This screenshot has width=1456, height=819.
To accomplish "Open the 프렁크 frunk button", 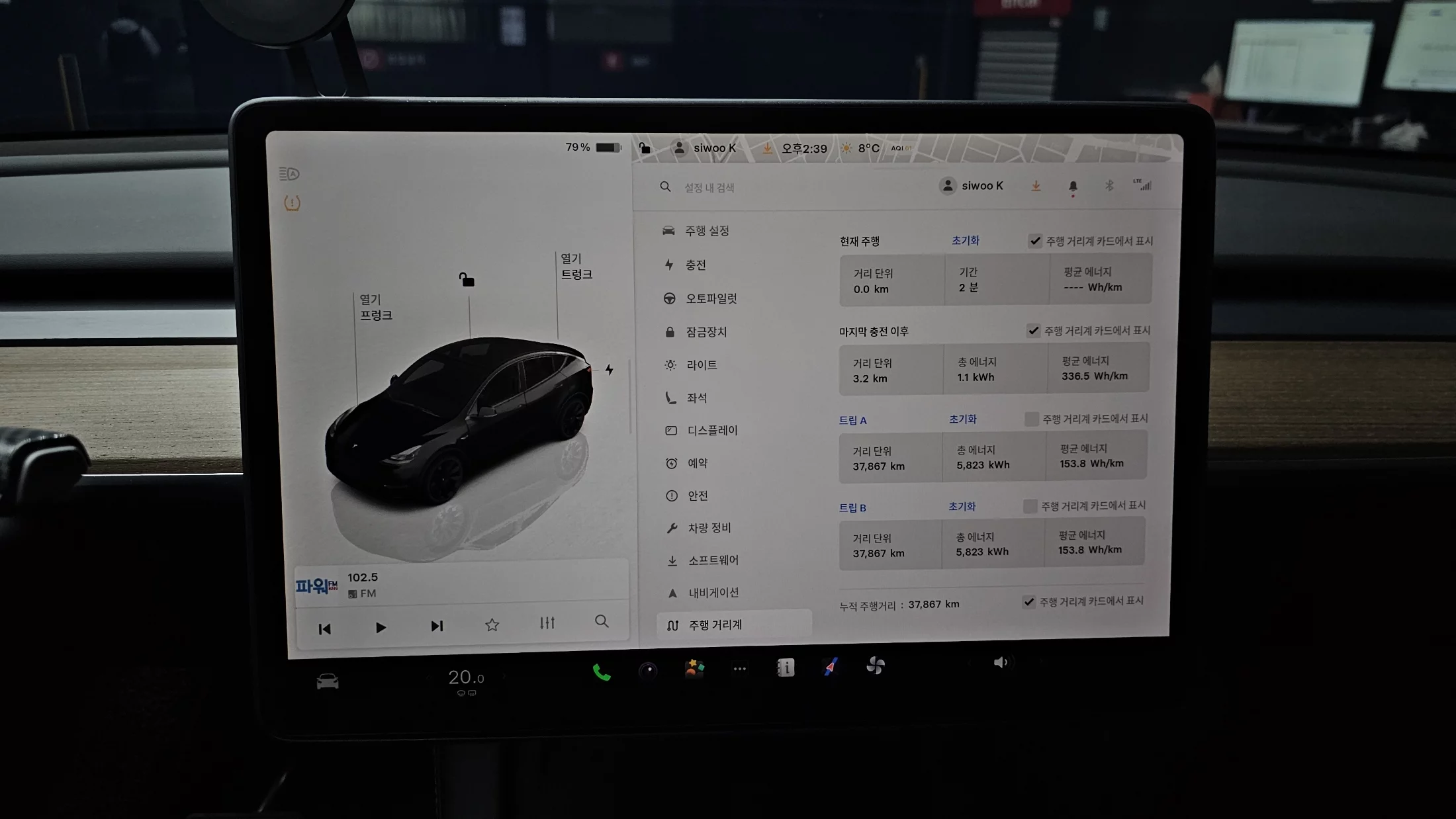I will tap(375, 308).
